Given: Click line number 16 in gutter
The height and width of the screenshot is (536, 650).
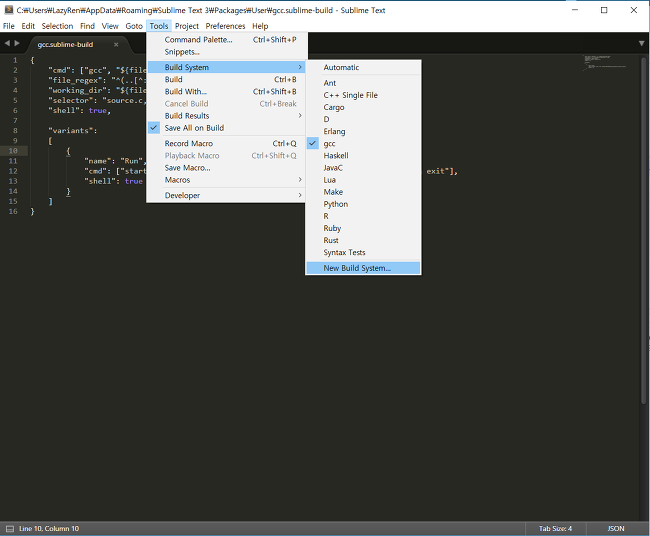Looking at the screenshot, I should tap(13, 211).
